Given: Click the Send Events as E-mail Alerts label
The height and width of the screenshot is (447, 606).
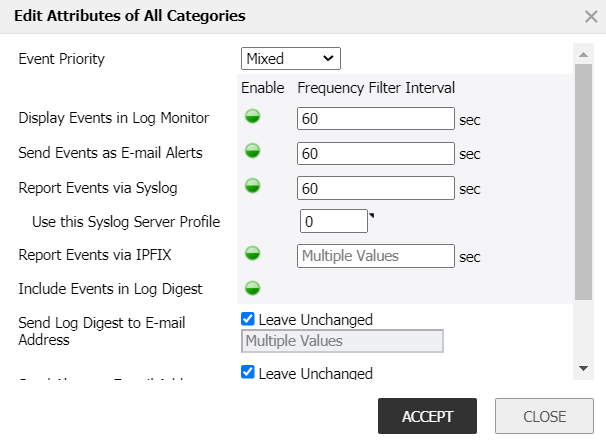Looking at the screenshot, I should [x=110, y=153].
